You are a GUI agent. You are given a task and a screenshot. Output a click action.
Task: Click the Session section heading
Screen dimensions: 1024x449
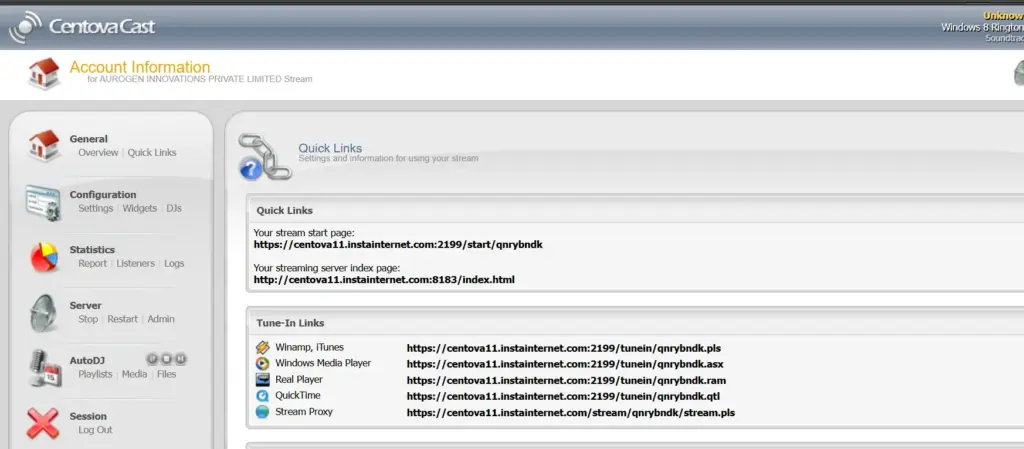[88, 416]
